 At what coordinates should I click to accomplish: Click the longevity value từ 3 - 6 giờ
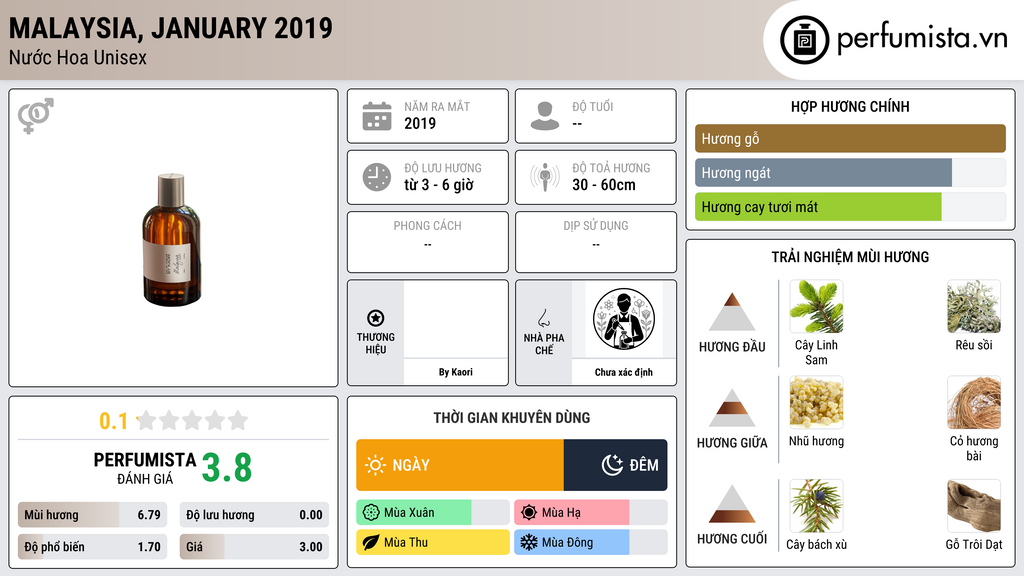(438, 185)
